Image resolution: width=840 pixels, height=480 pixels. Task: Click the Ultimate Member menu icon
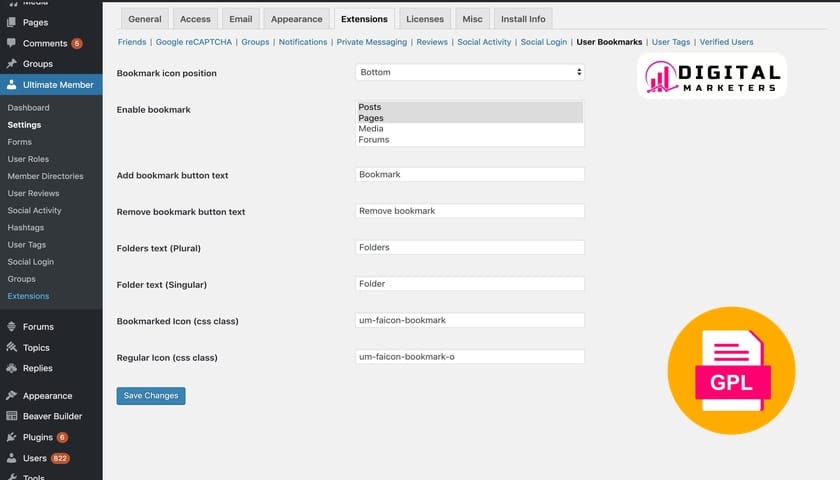pyautogui.click(x=11, y=85)
